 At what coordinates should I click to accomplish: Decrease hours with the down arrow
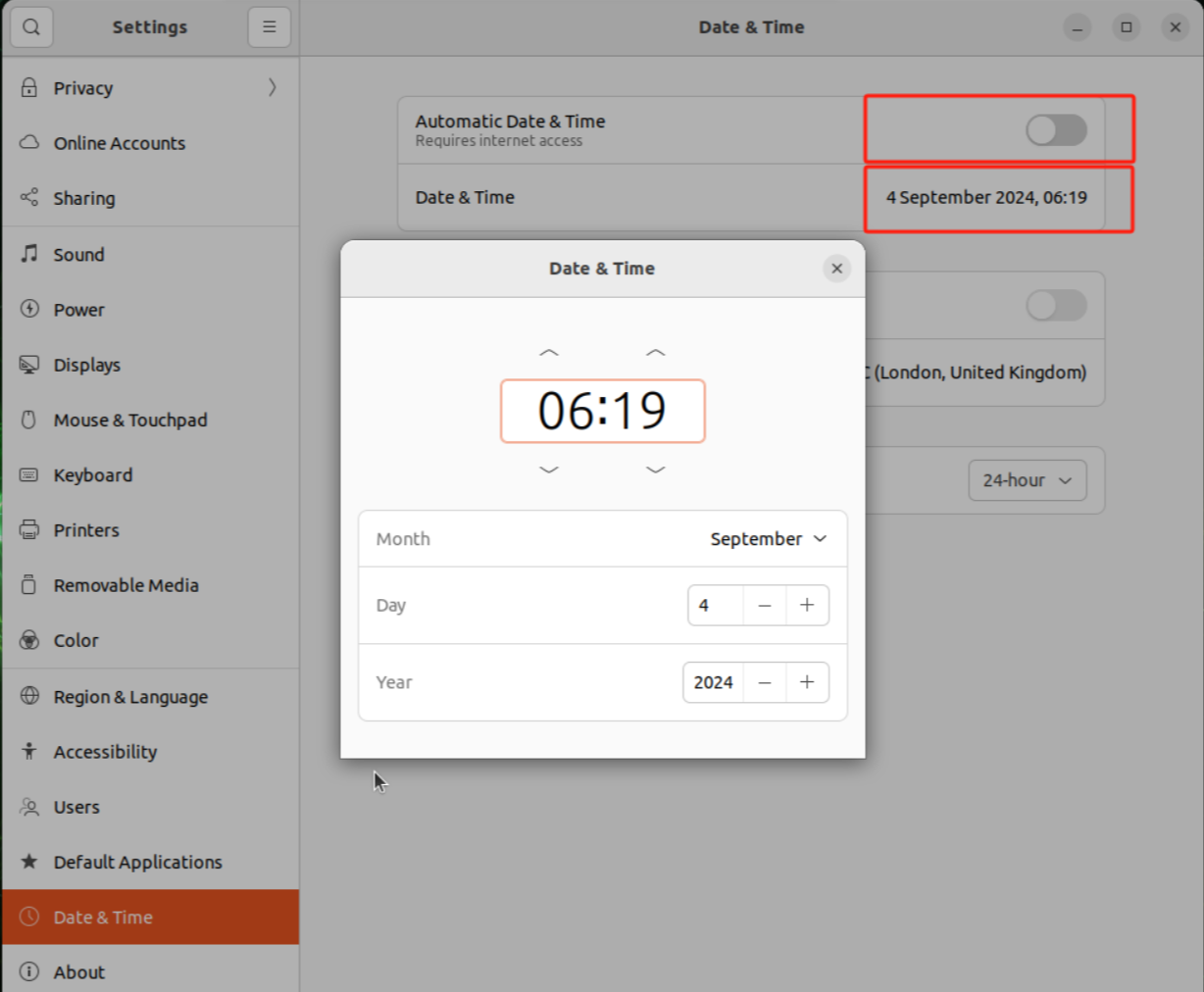click(549, 470)
